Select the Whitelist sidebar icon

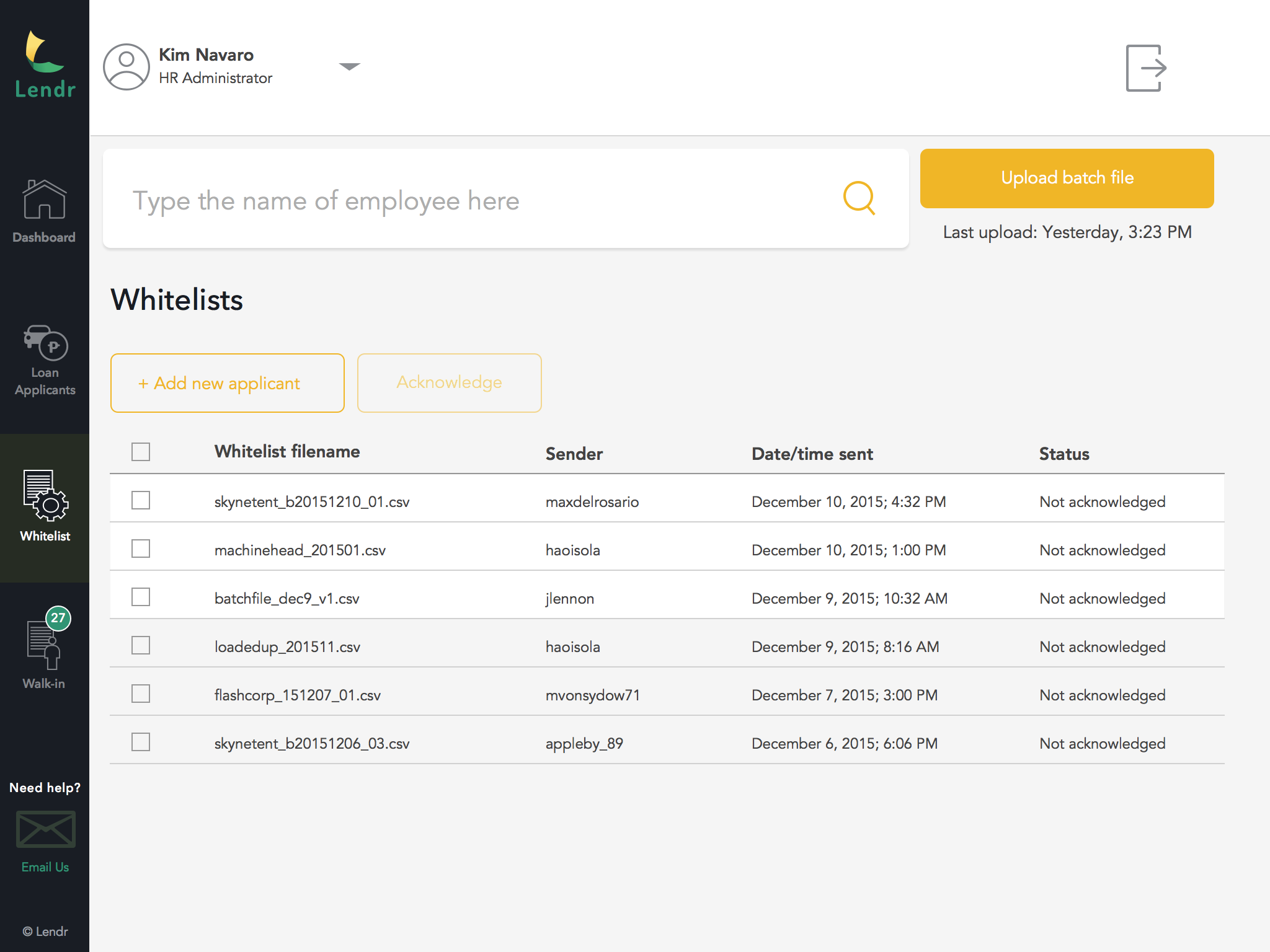(x=45, y=496)
